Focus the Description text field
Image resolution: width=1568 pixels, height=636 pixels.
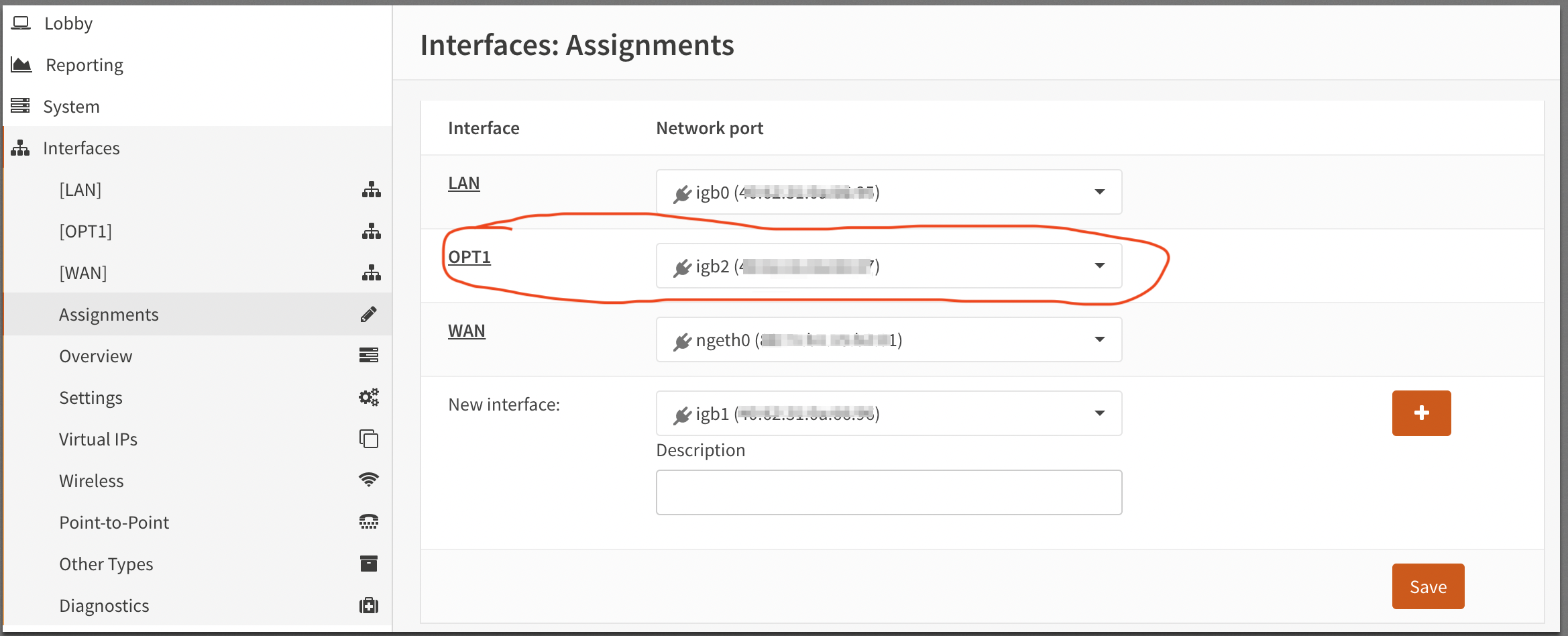889,492
